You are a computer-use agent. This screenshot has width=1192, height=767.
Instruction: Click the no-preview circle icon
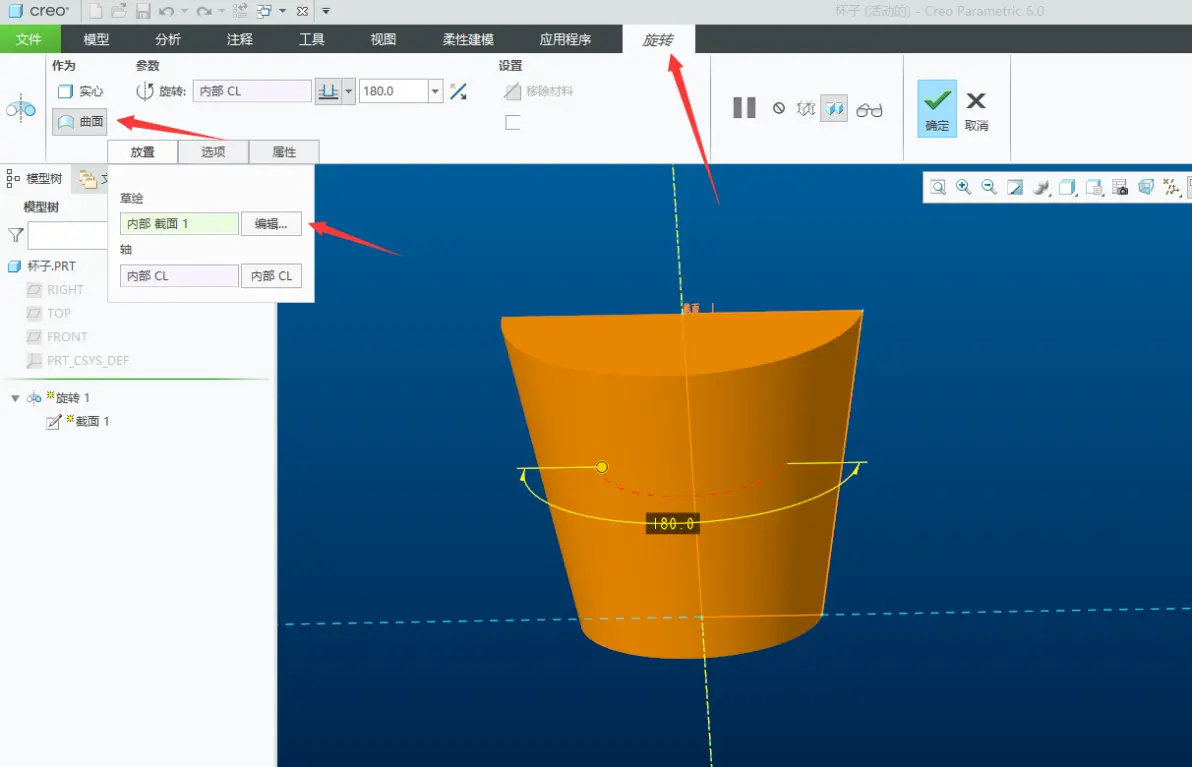tap(778, 109)
